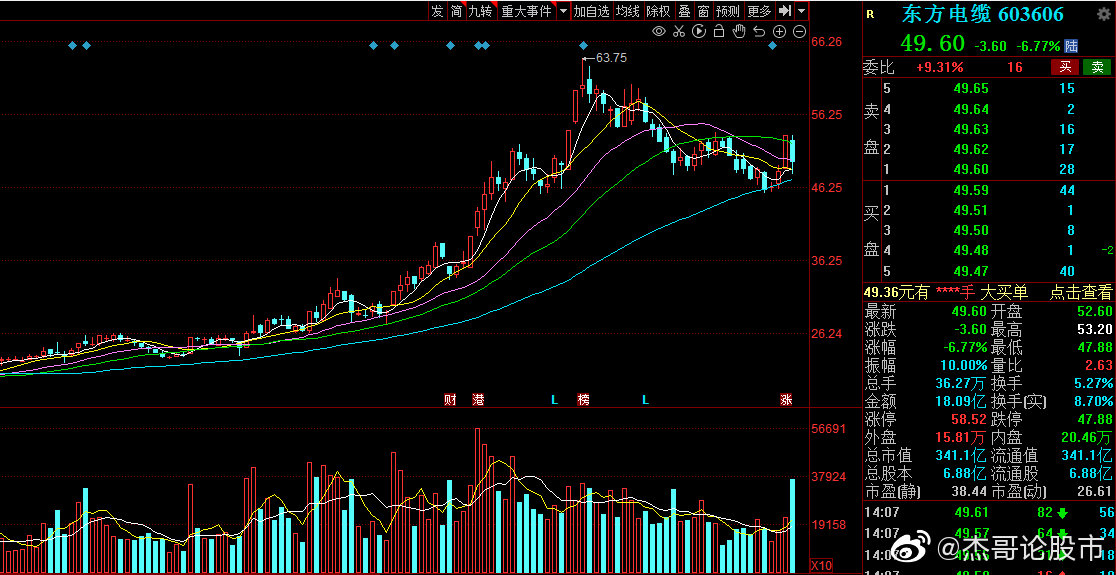Open the rightmost toolbar dropdown arrow
This screenshot has height=575, width=1116.
801,11
